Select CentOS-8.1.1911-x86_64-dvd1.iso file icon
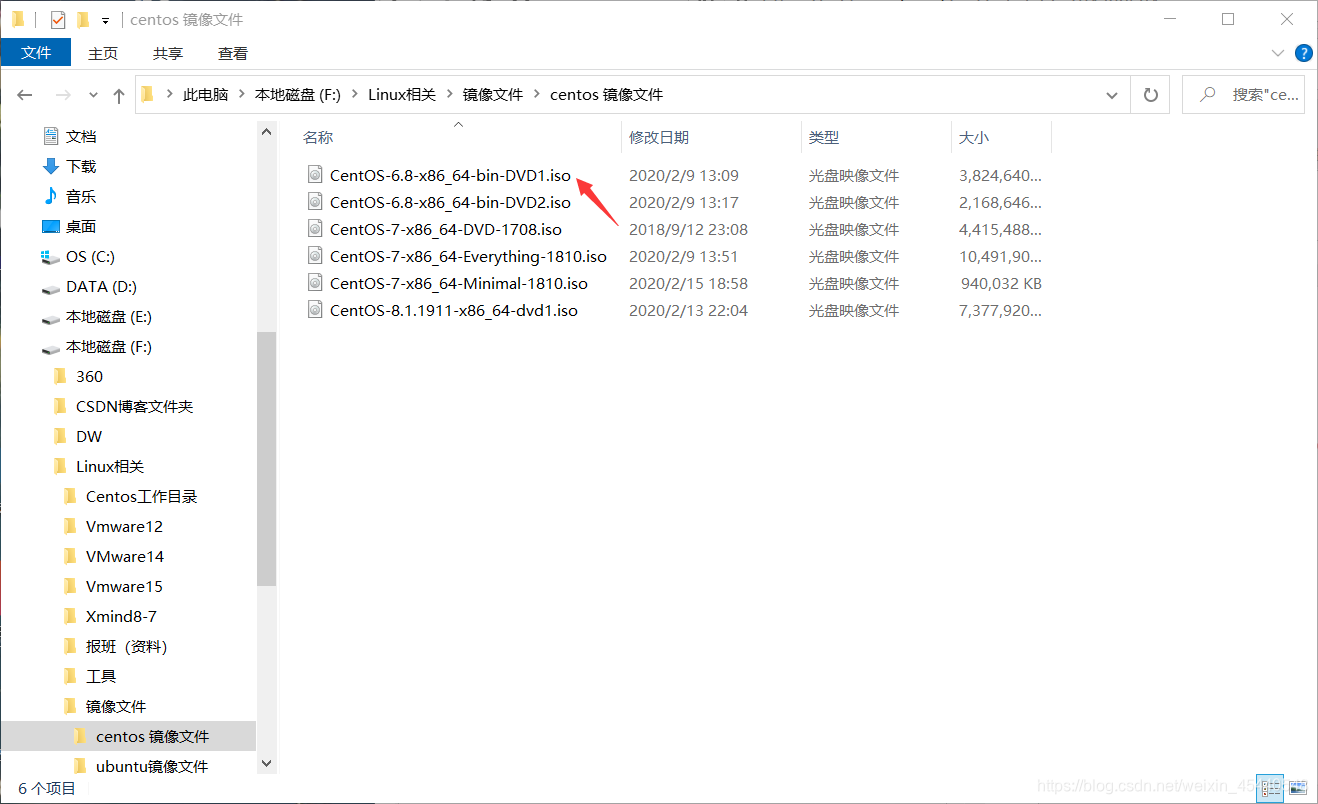 coord(314,310)
